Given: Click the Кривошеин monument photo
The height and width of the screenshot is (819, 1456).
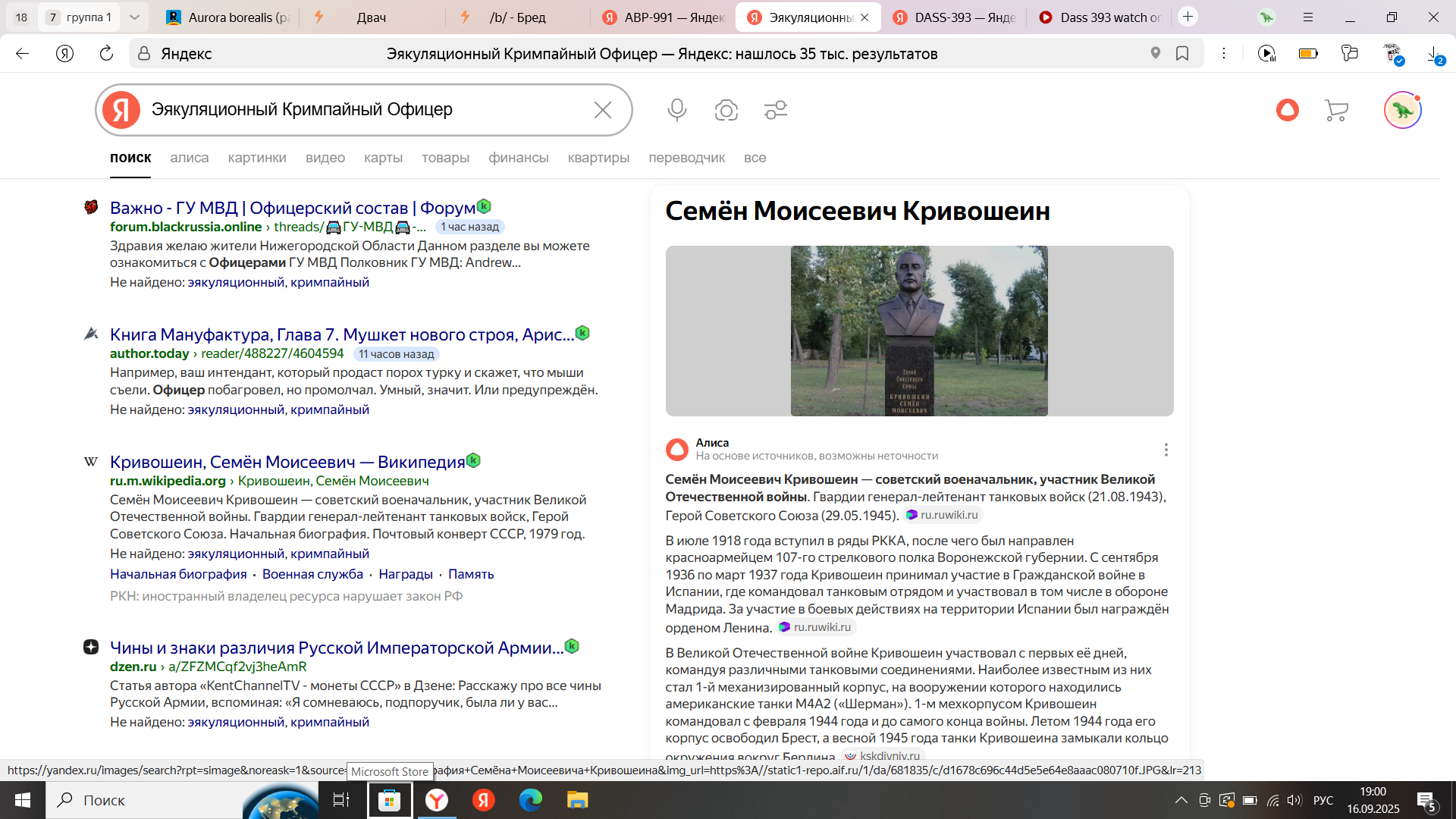Looking at the screenshot, I should coord(918,331).
